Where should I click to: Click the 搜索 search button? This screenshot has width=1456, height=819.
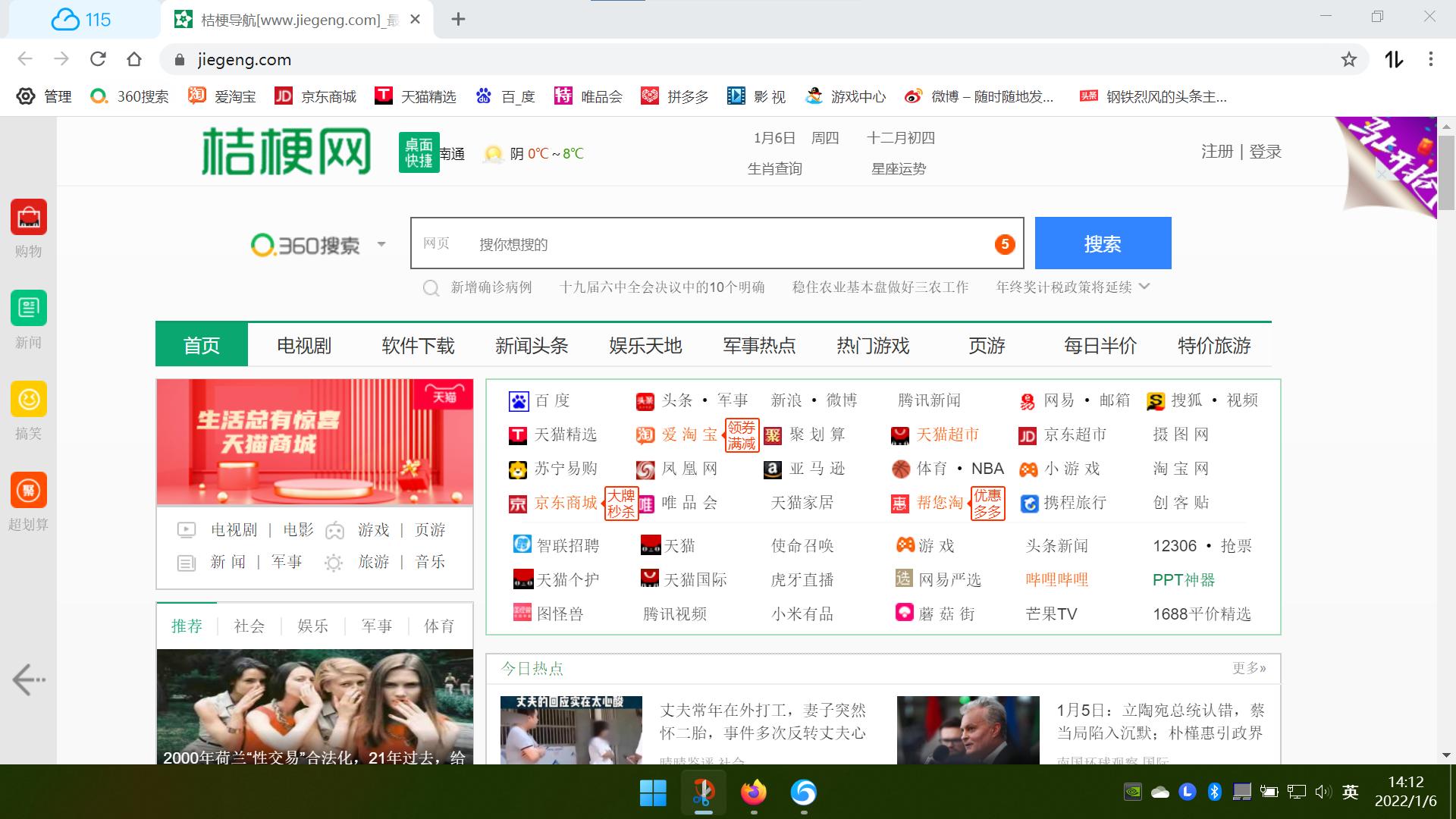click(x=1102, y=243)
